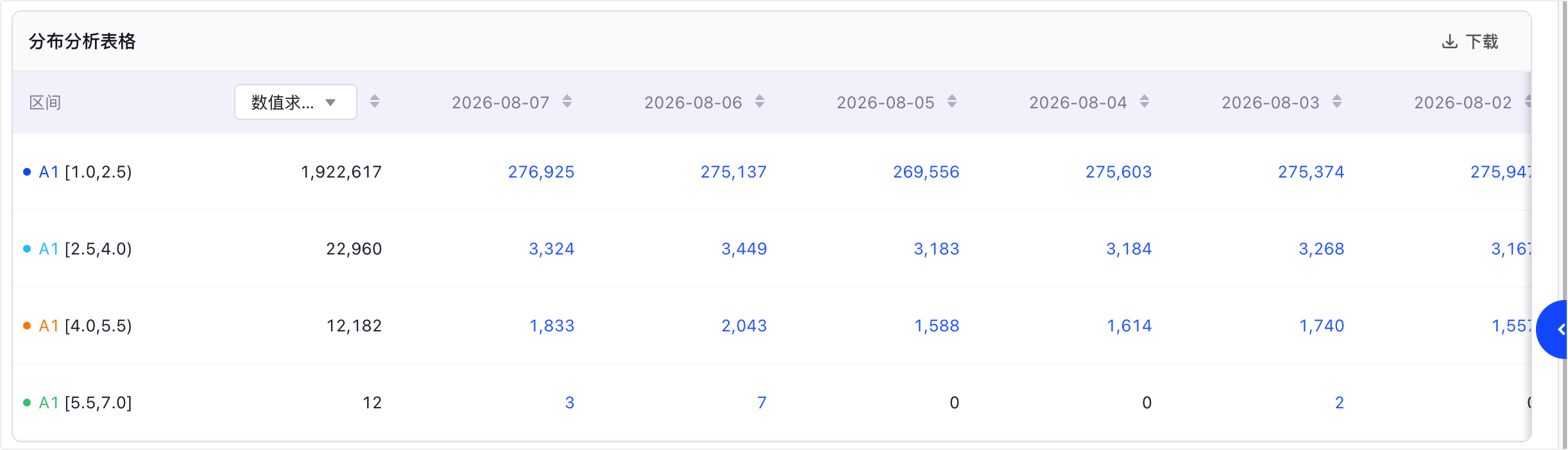Open the 1,740 cell

coord(1321,326)
